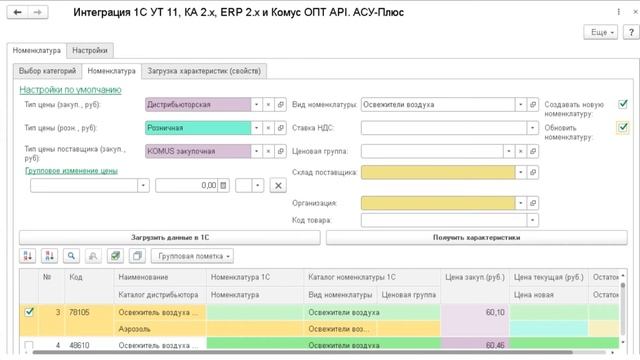Viewport: 640px width, 360px height.
Task: Clear the Розничная price type field
Action: coord(268,128)
